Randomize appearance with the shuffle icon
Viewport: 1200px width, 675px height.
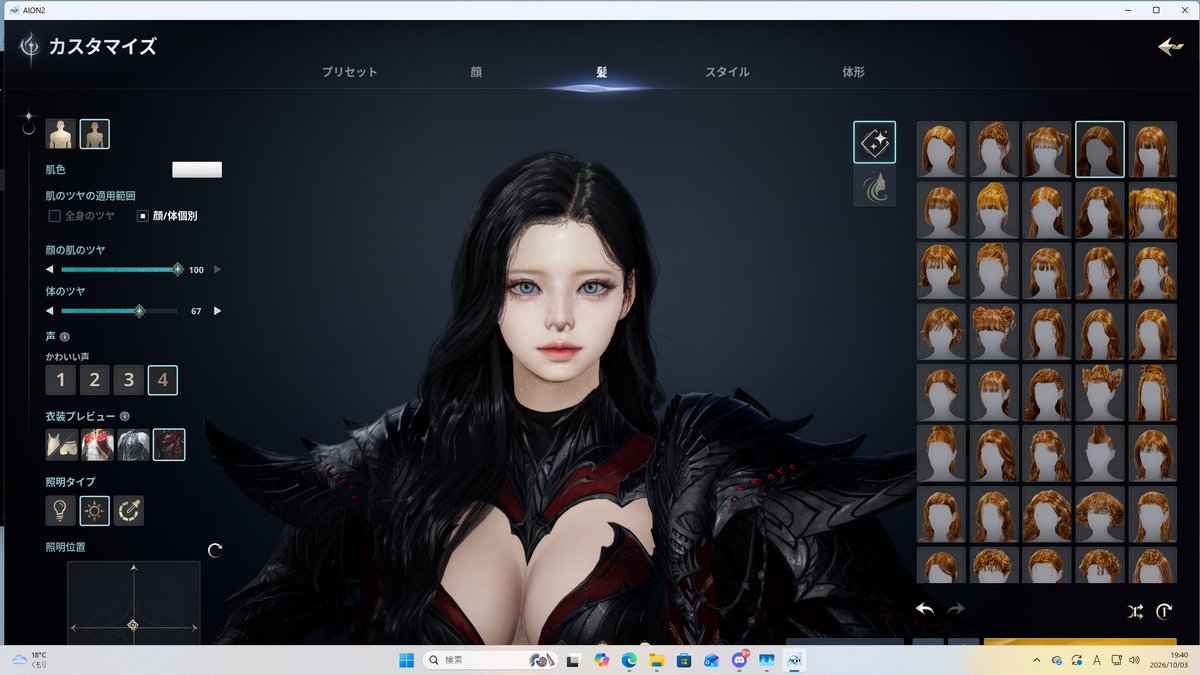pos(1135,611)
